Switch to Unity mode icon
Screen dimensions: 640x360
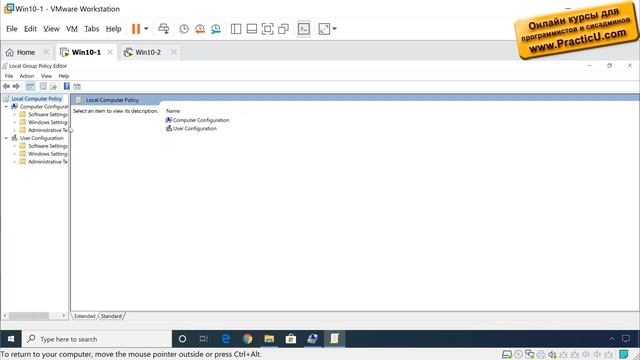coord(283,29)
